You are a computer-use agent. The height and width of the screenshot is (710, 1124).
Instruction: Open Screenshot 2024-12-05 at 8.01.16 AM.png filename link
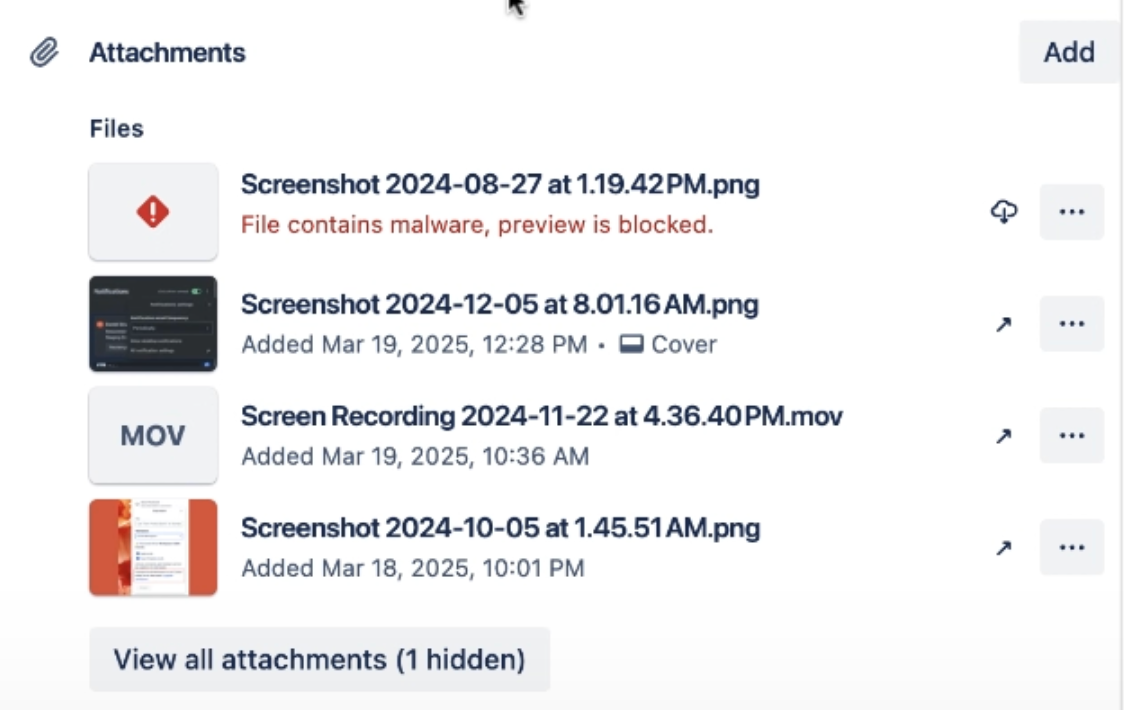pyautogui.click(x=500, y=304)
